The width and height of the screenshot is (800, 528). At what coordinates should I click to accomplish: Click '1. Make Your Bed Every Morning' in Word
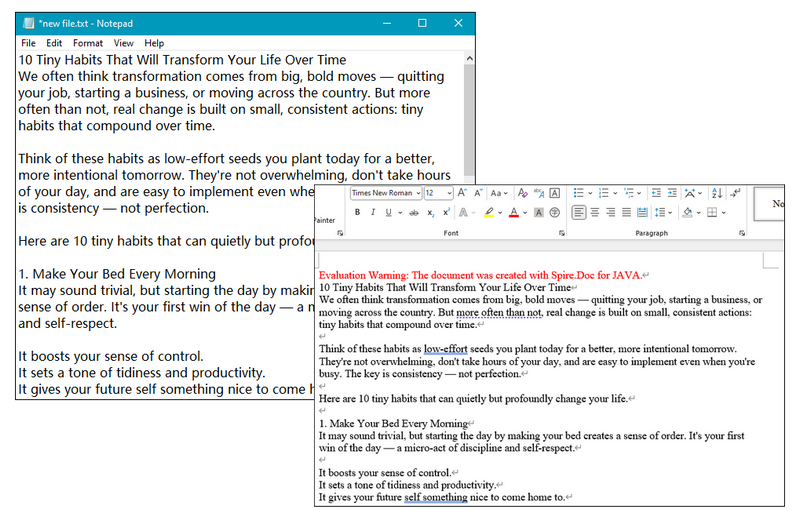click(393, 423)
